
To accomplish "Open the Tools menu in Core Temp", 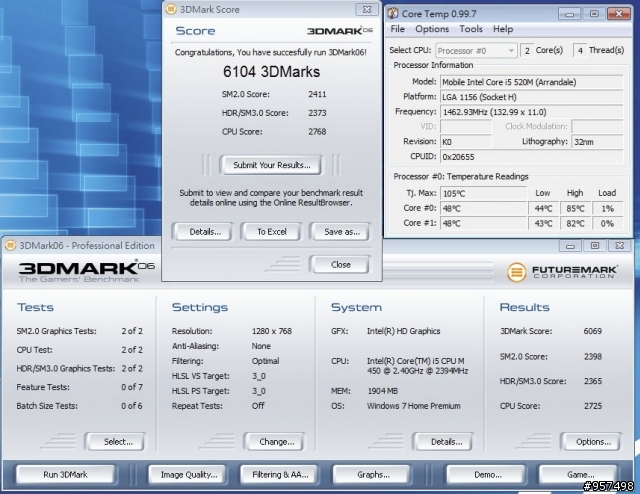I will coord(471,29).
